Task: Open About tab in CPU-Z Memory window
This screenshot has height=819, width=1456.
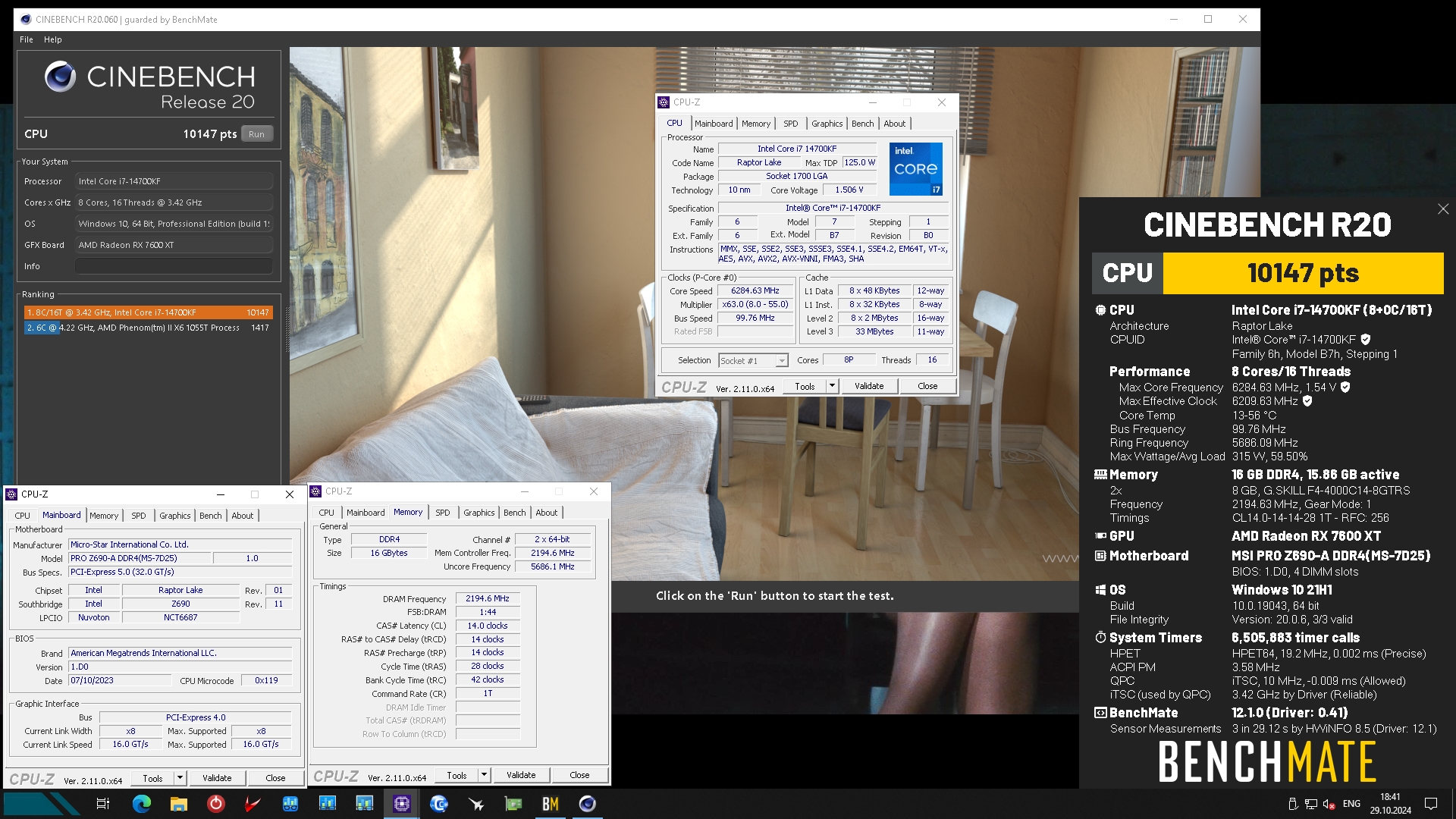Action: (x=547, y=513)
